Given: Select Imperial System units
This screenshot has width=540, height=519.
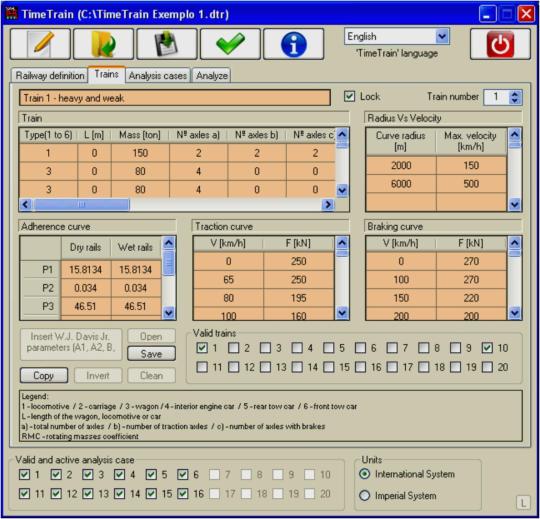Looking at the screenshot, I should [x=365, y=496].
